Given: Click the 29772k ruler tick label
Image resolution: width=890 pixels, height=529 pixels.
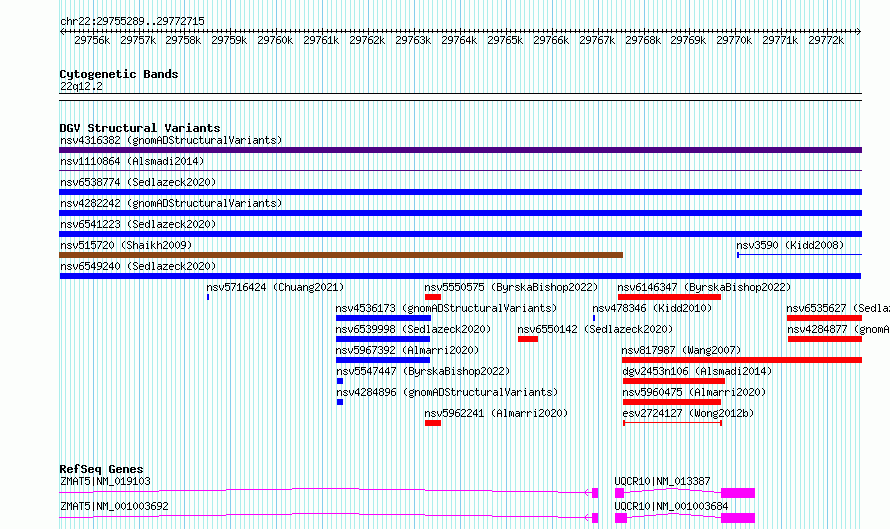Looking at the screenshot, I should 826,40.
